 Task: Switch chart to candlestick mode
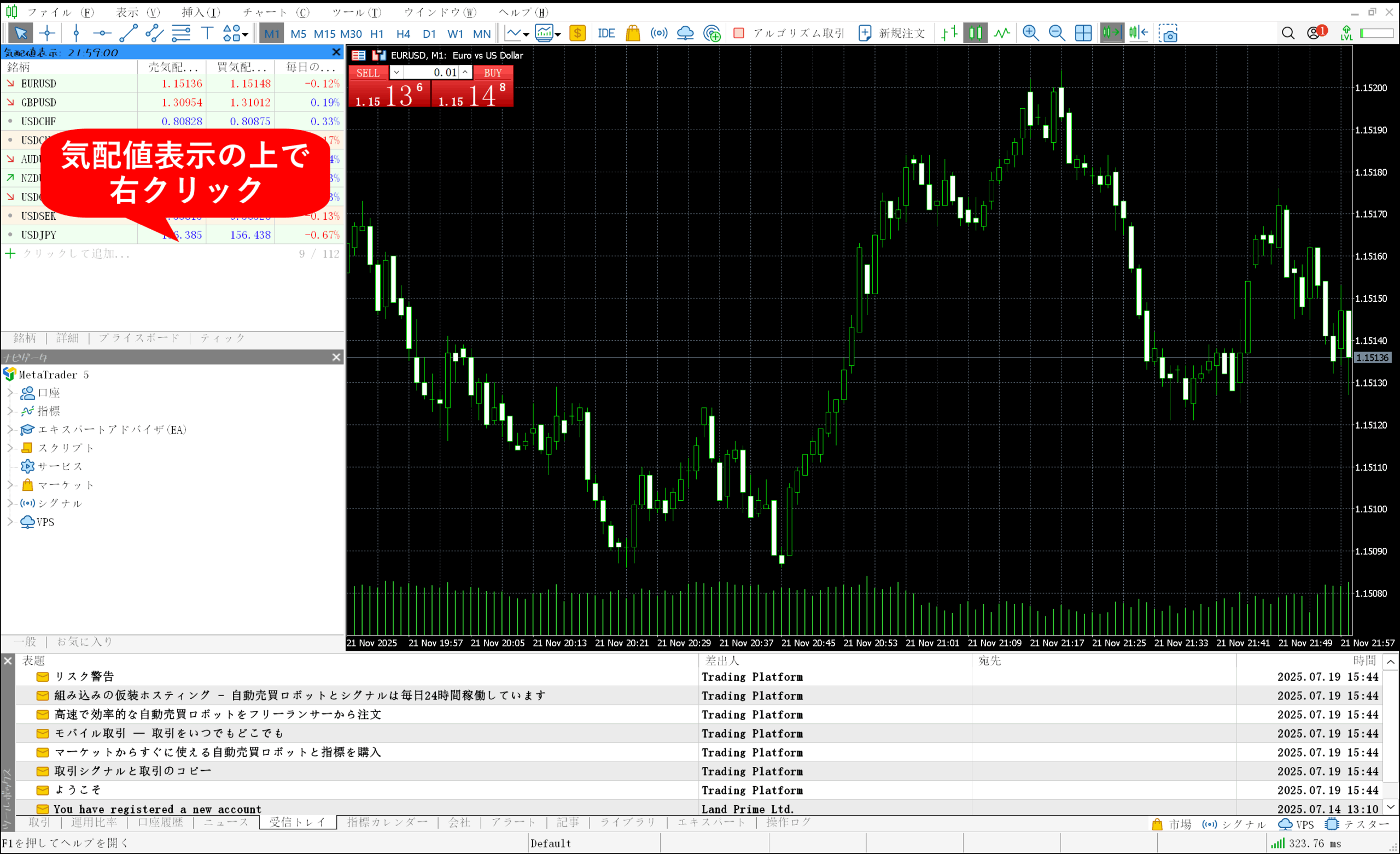point(975,33)
